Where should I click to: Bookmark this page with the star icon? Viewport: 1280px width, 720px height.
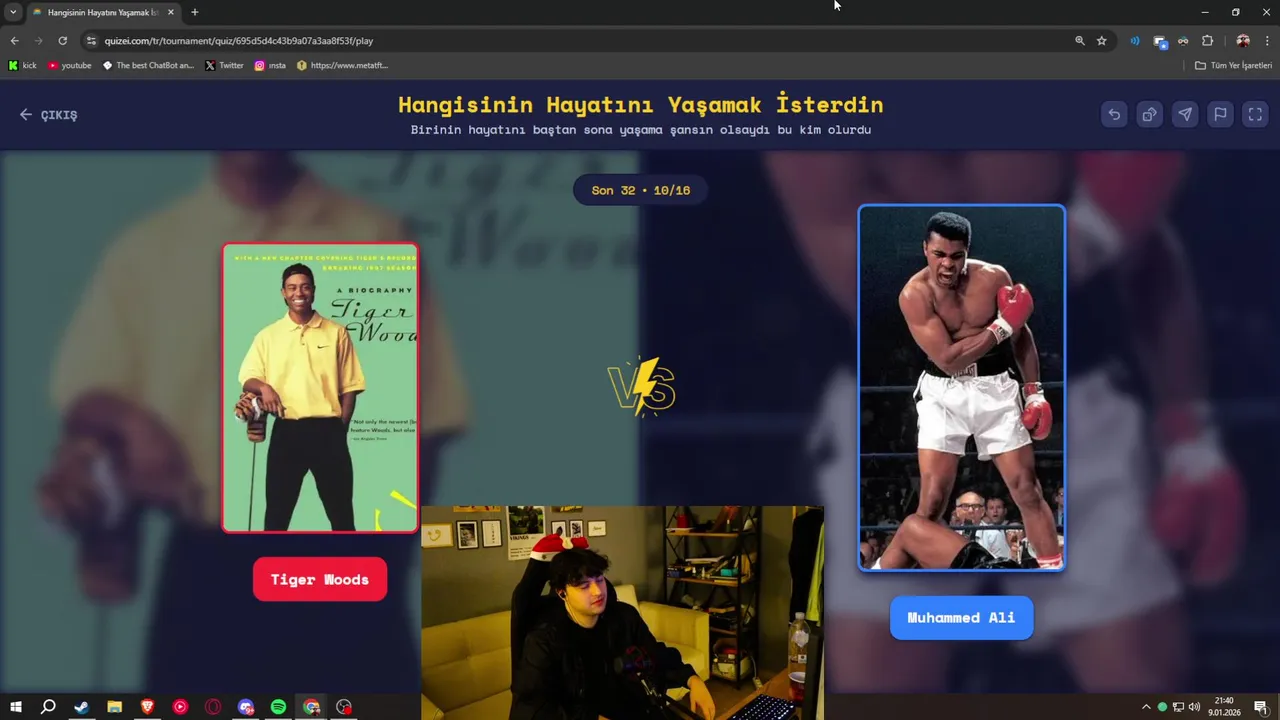(x=1101, y=41)
